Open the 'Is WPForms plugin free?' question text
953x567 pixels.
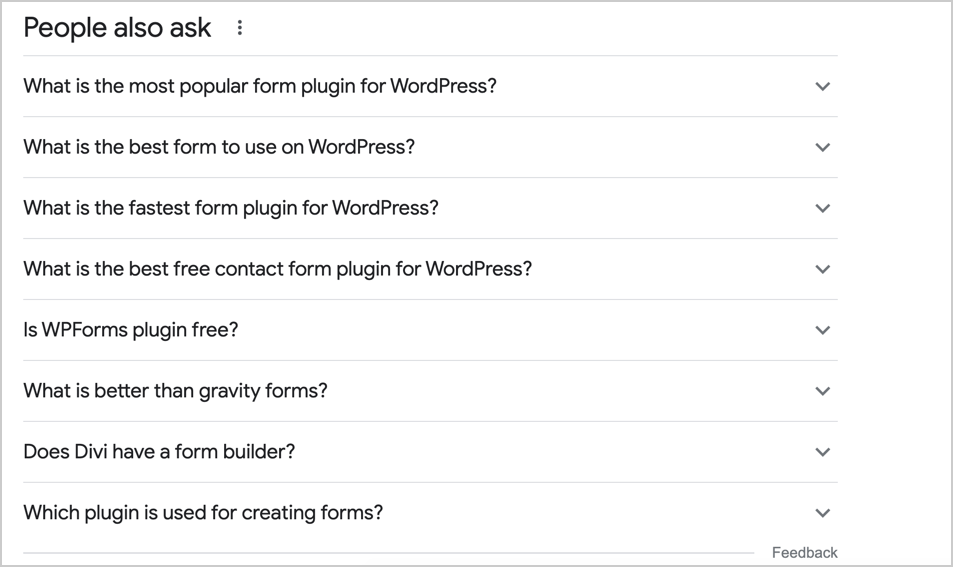(131, 330)
